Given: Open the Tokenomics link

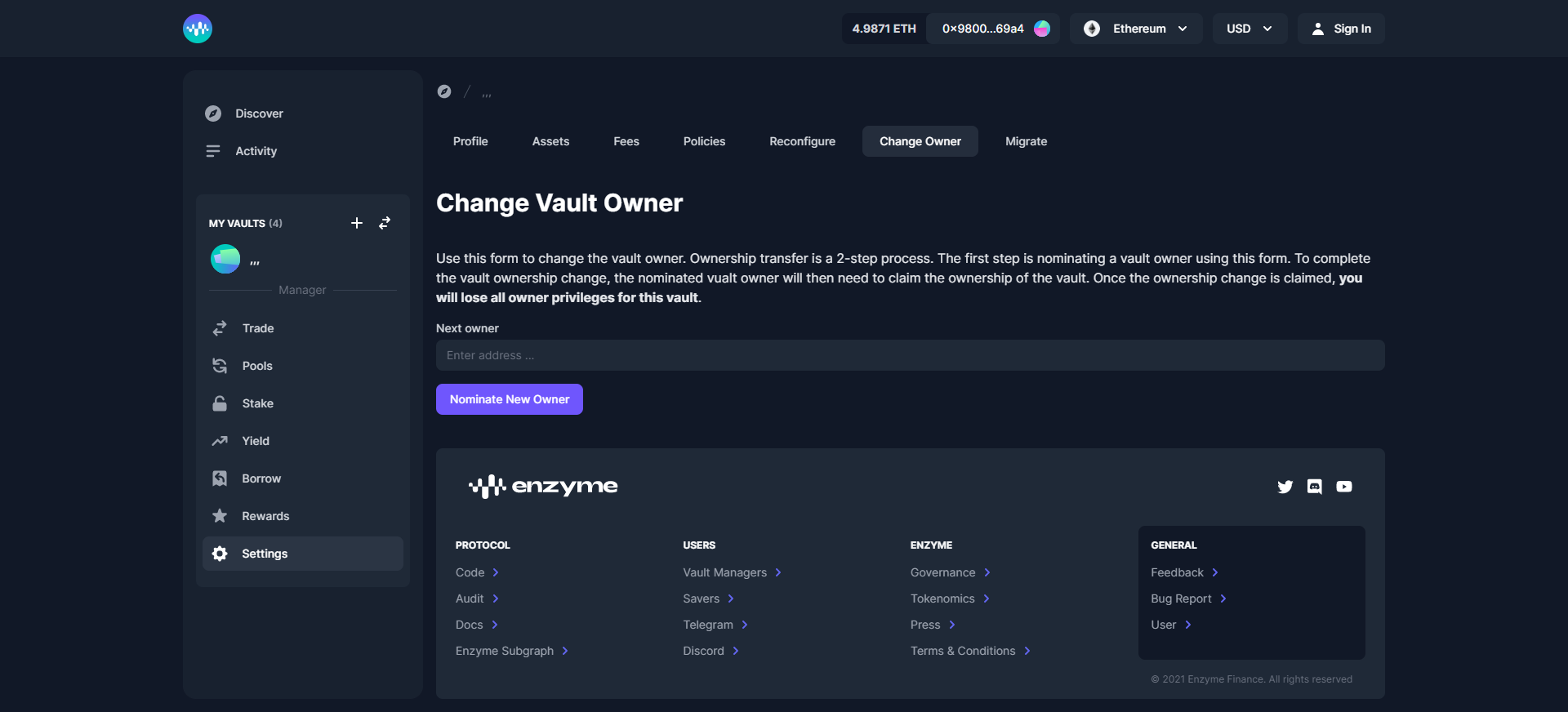Looking at the screenshot, I should (951, 599).
